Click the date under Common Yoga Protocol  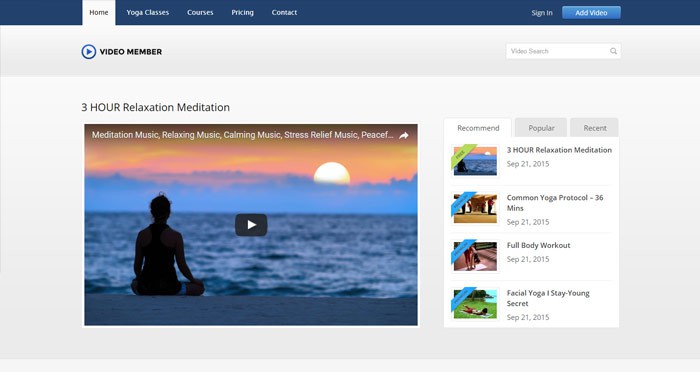pyautogui.click(x=528, y=222)
